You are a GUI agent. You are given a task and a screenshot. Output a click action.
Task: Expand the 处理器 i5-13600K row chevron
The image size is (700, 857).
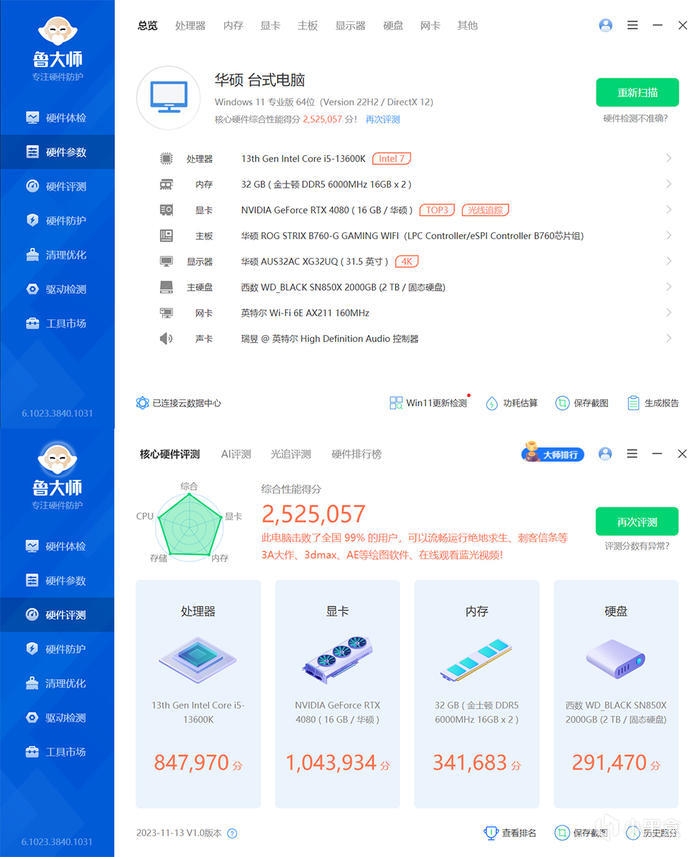(668, 158)
